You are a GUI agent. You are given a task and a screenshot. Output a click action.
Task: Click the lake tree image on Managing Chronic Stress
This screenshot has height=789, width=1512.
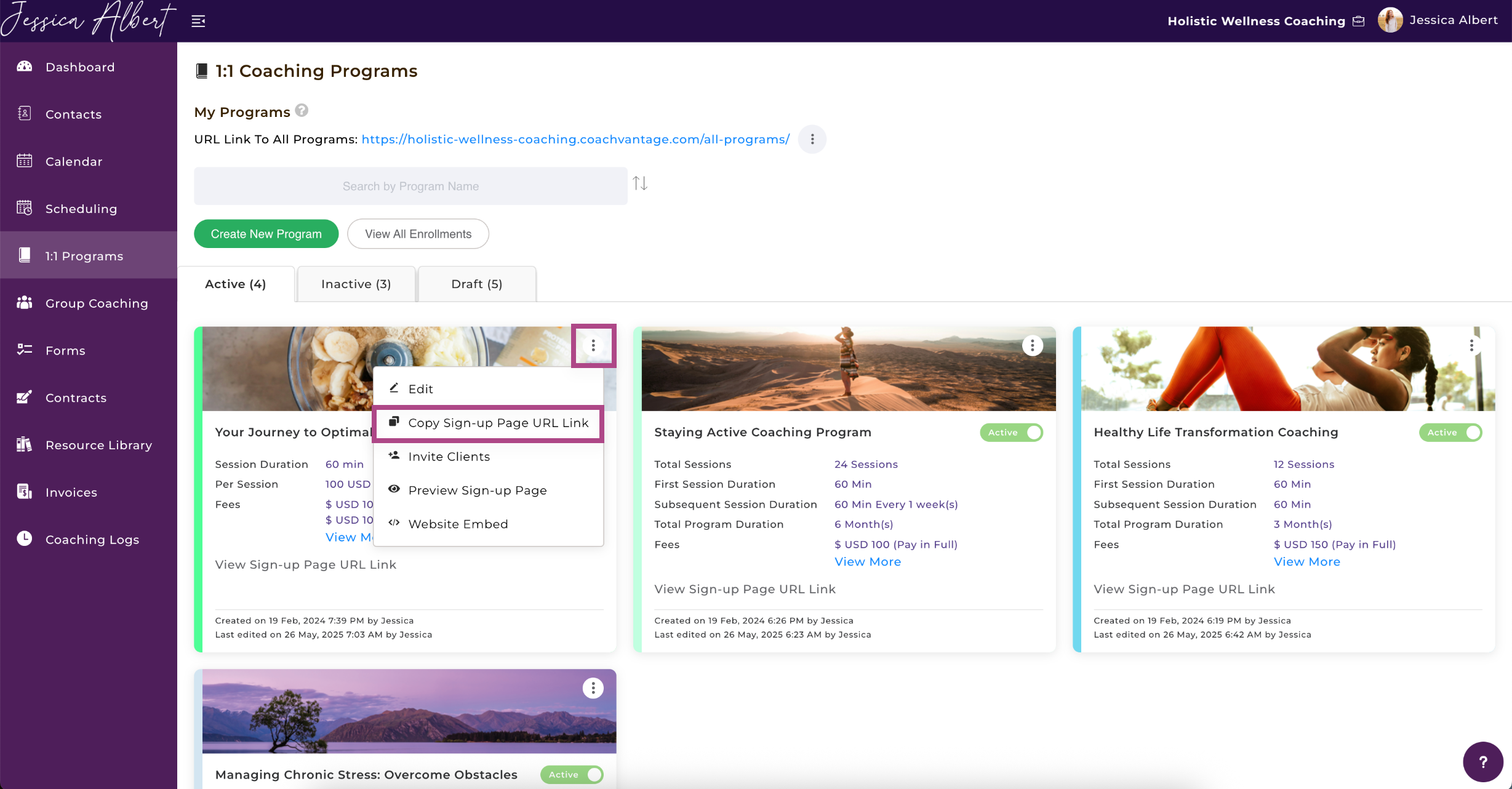[409, 711]
